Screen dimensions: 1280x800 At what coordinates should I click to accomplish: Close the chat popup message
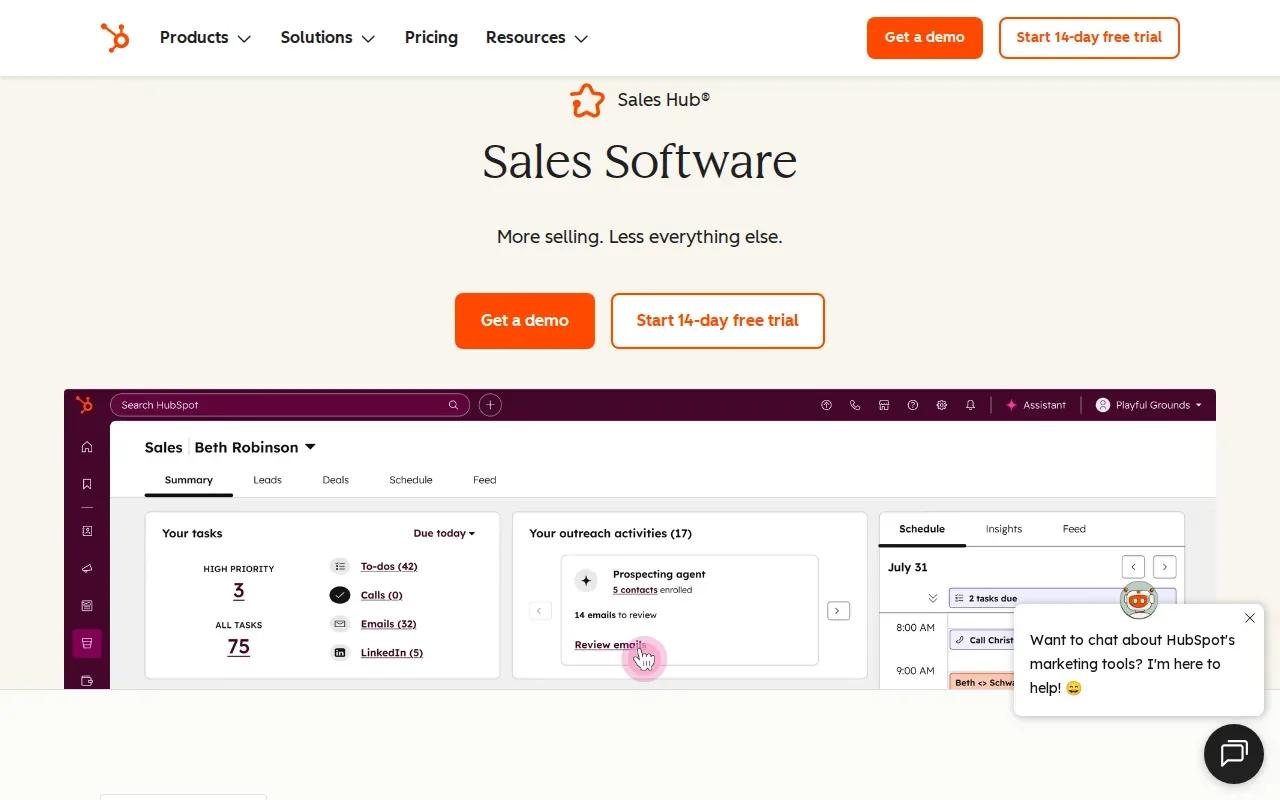[1250, 618]
